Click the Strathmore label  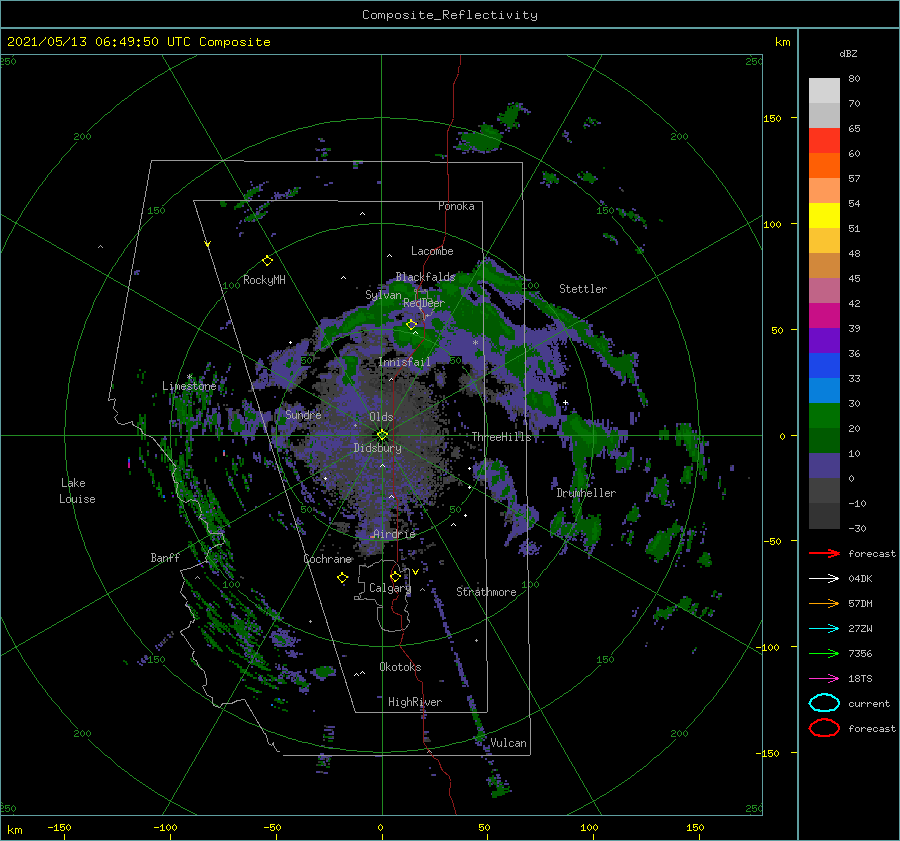coord(486,592)
